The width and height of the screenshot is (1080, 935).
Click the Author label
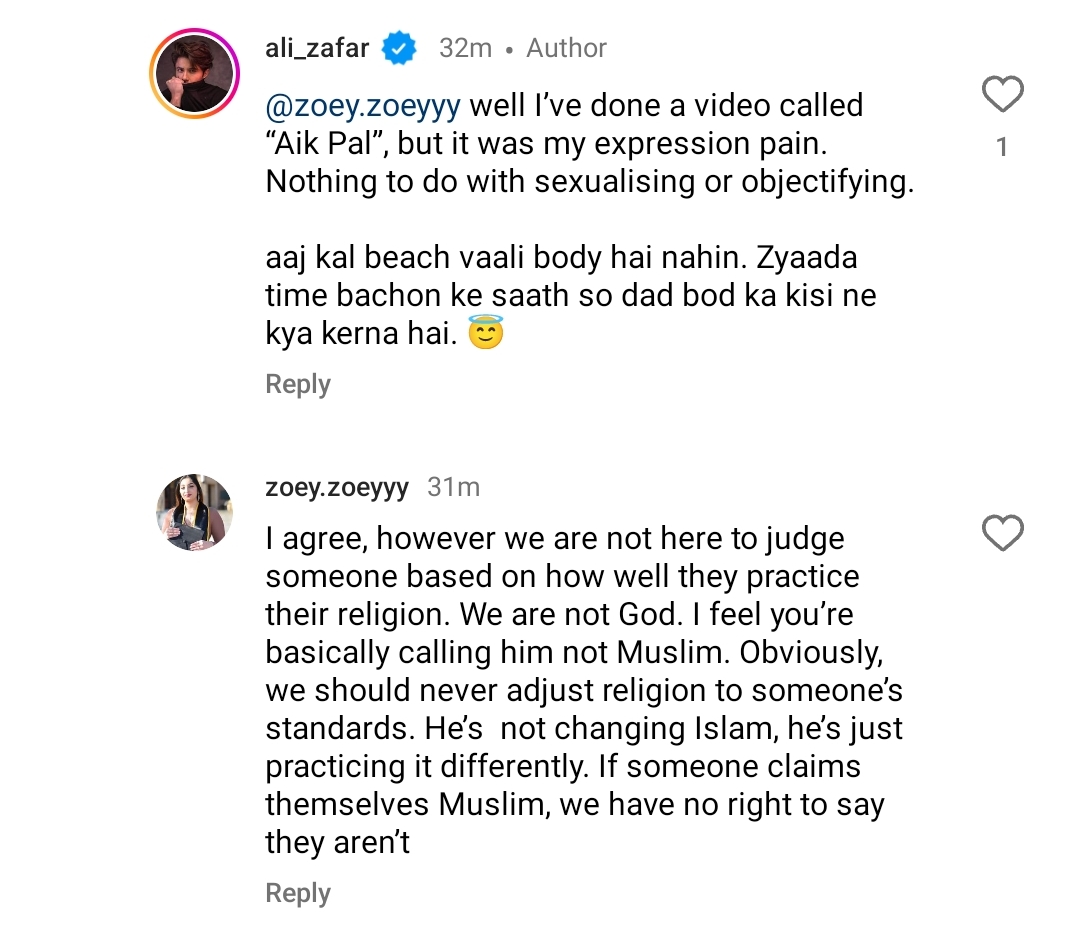coord(566,48)
